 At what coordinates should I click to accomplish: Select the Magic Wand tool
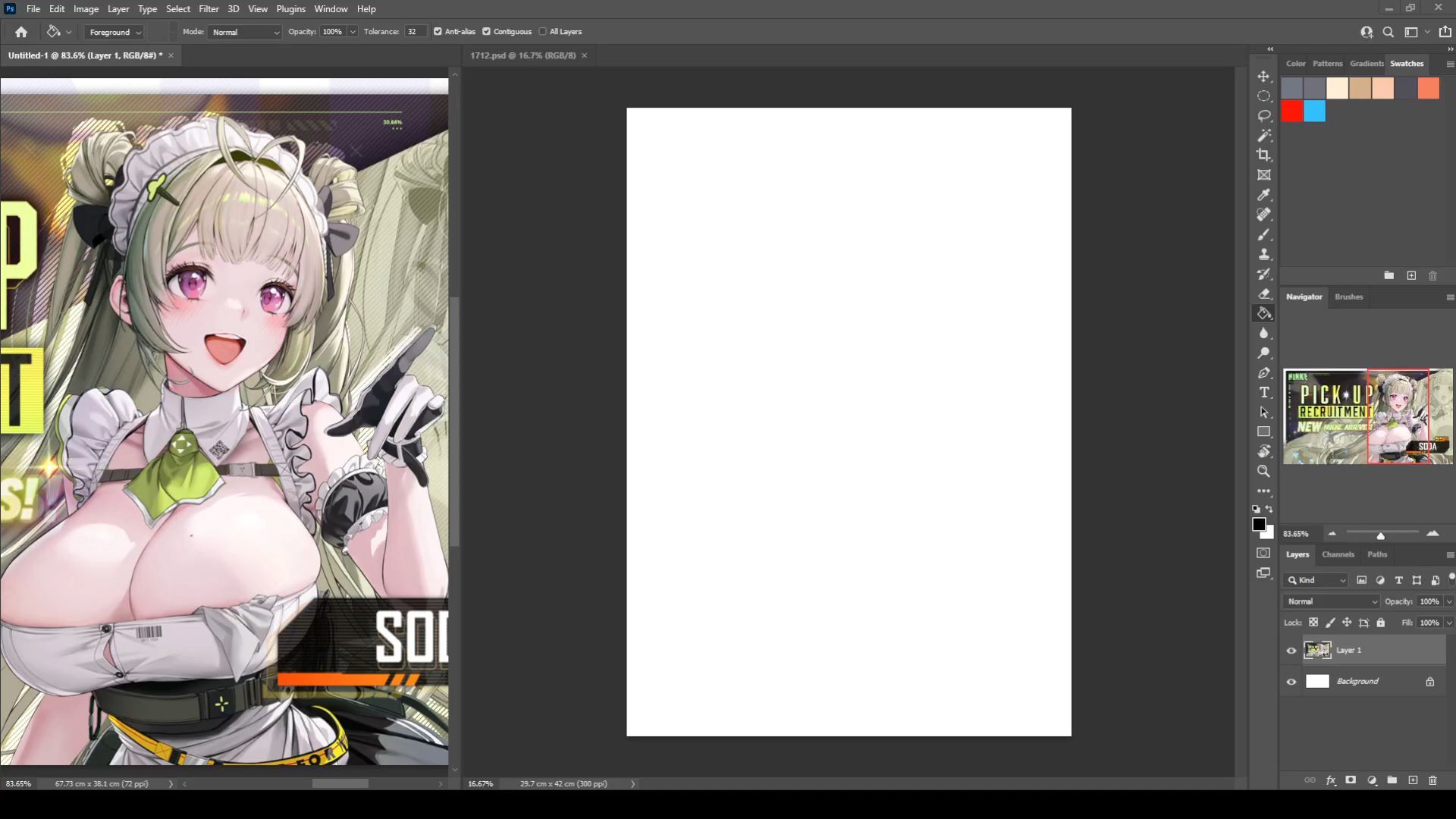(1263, 136)
